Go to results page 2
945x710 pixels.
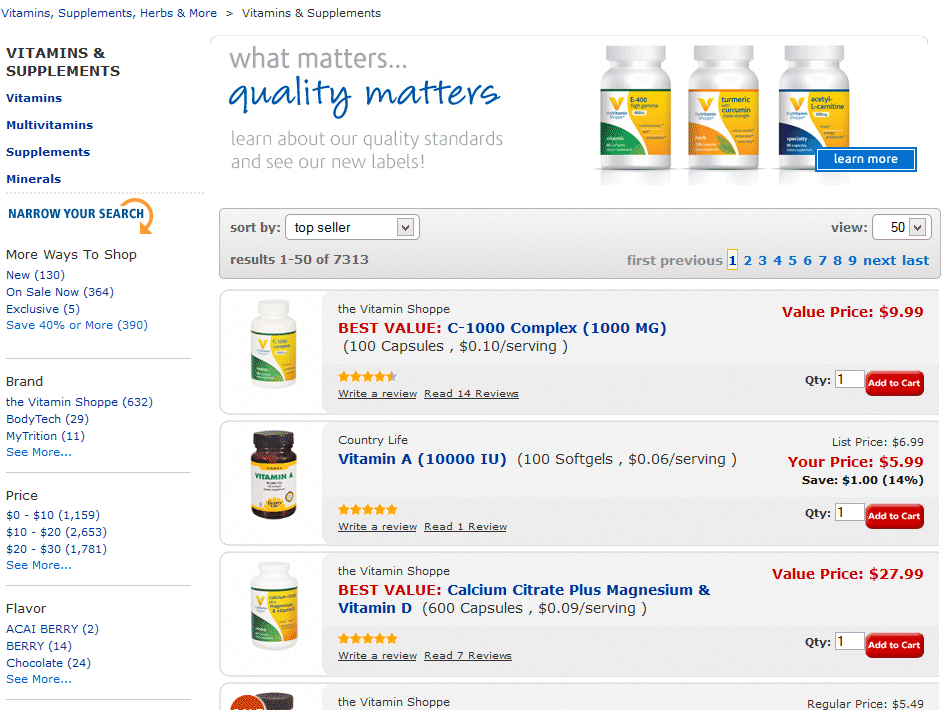(x=747, y=260)
